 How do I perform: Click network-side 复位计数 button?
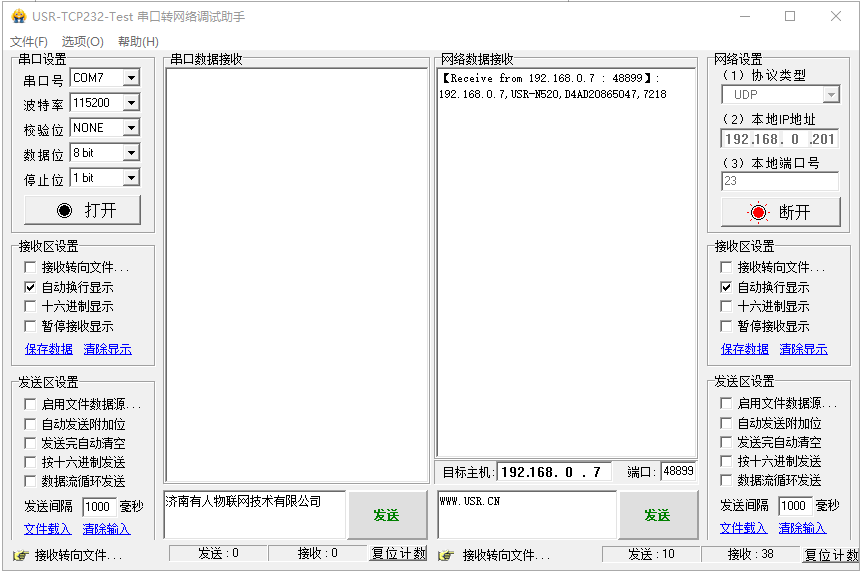coord(831,555)
